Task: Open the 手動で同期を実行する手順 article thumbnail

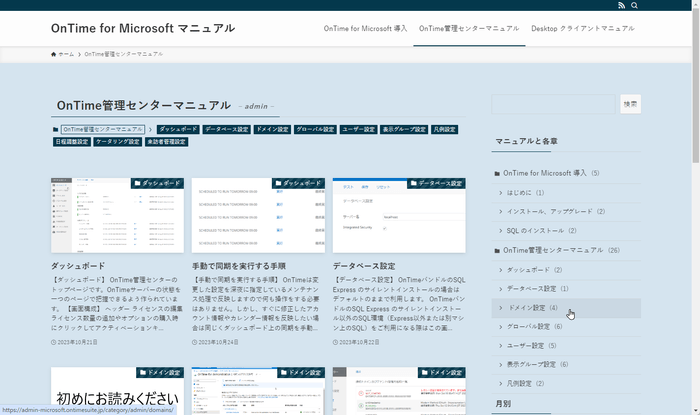Action: [x=258, y=216]
